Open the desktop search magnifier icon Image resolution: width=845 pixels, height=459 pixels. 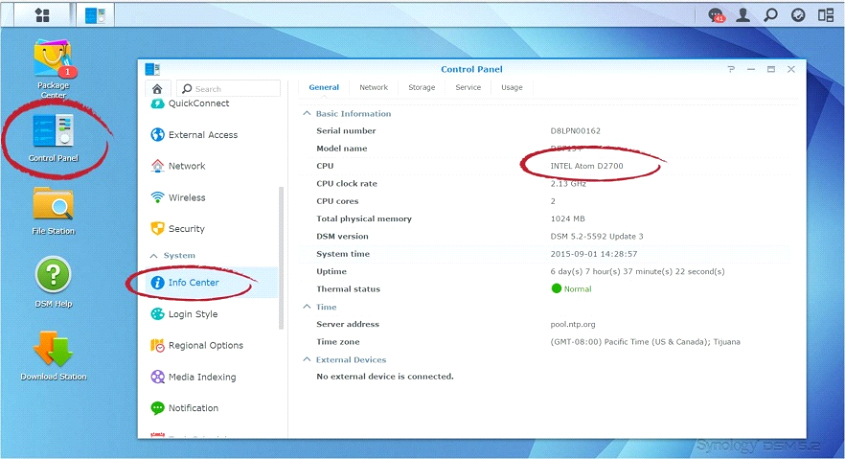(771, 15)
